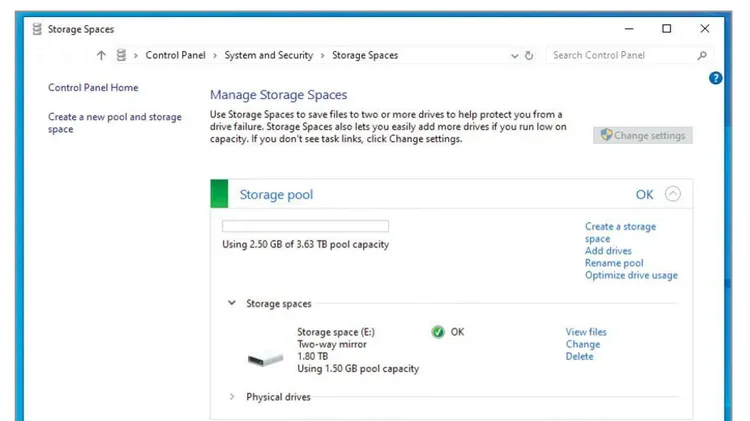Image resolution: width=750 pixels, height=421 pixels.
Task: Expand the Physical drives section
Action: pyautogui.click(x=232, y=397)
